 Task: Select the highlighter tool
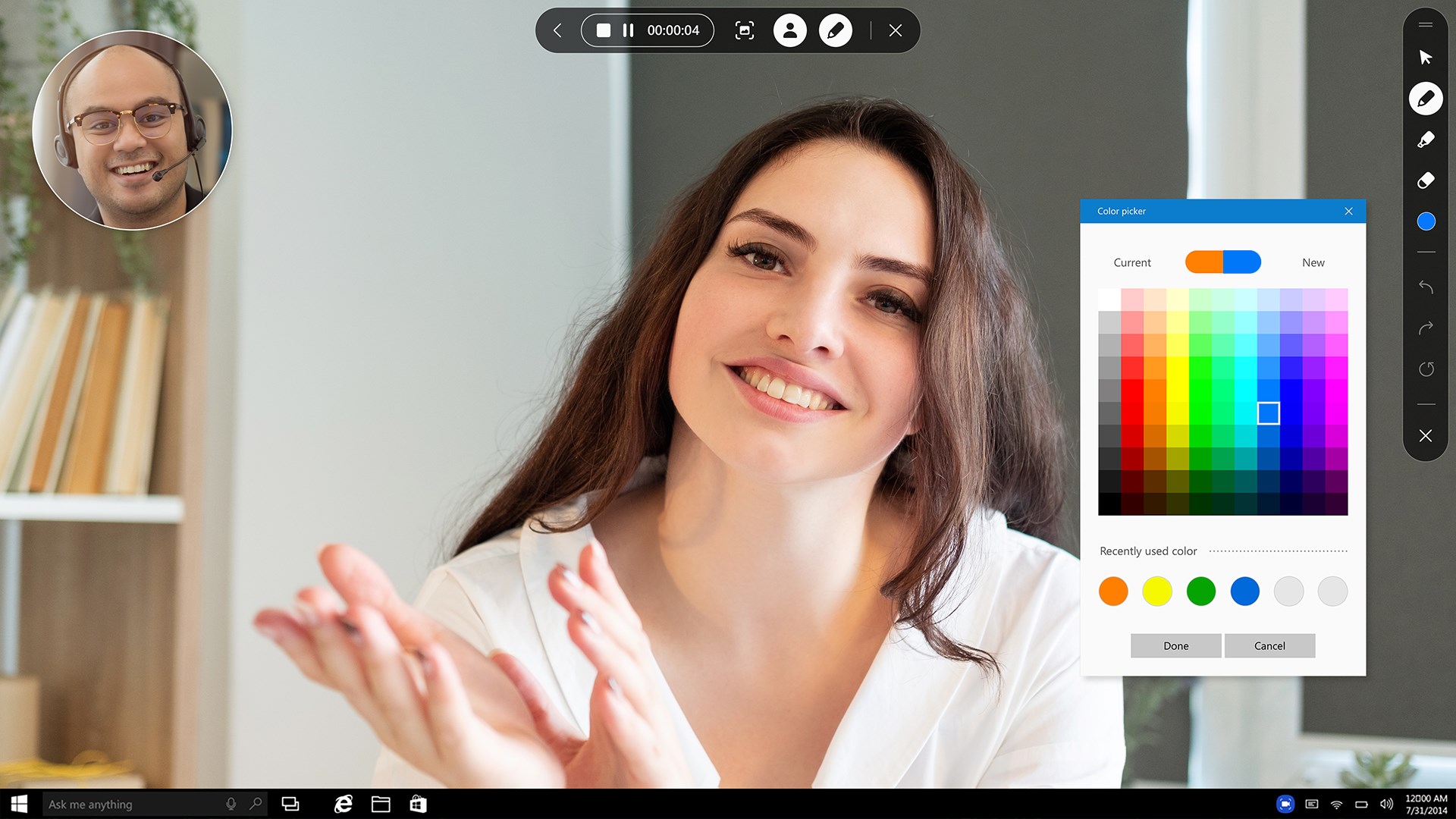1425,140
